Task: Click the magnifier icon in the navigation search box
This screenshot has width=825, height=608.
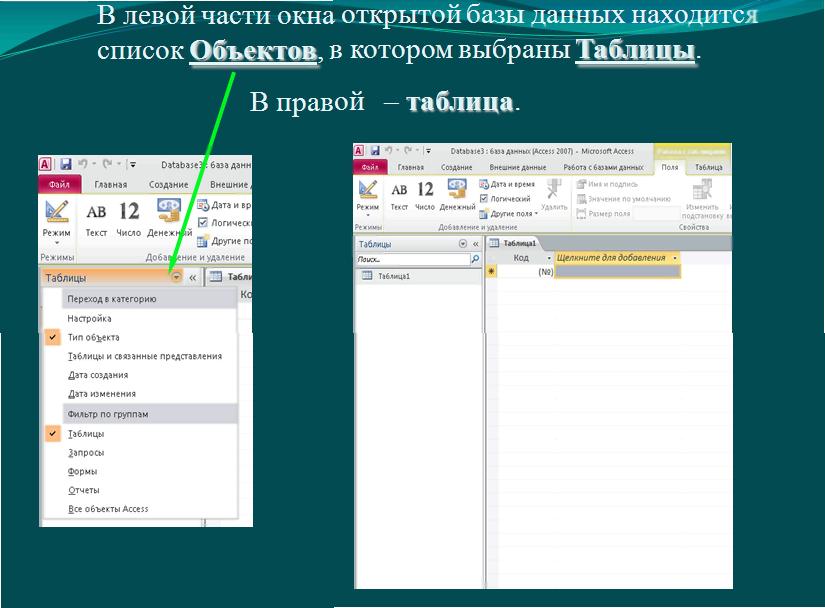Action: 475,259
